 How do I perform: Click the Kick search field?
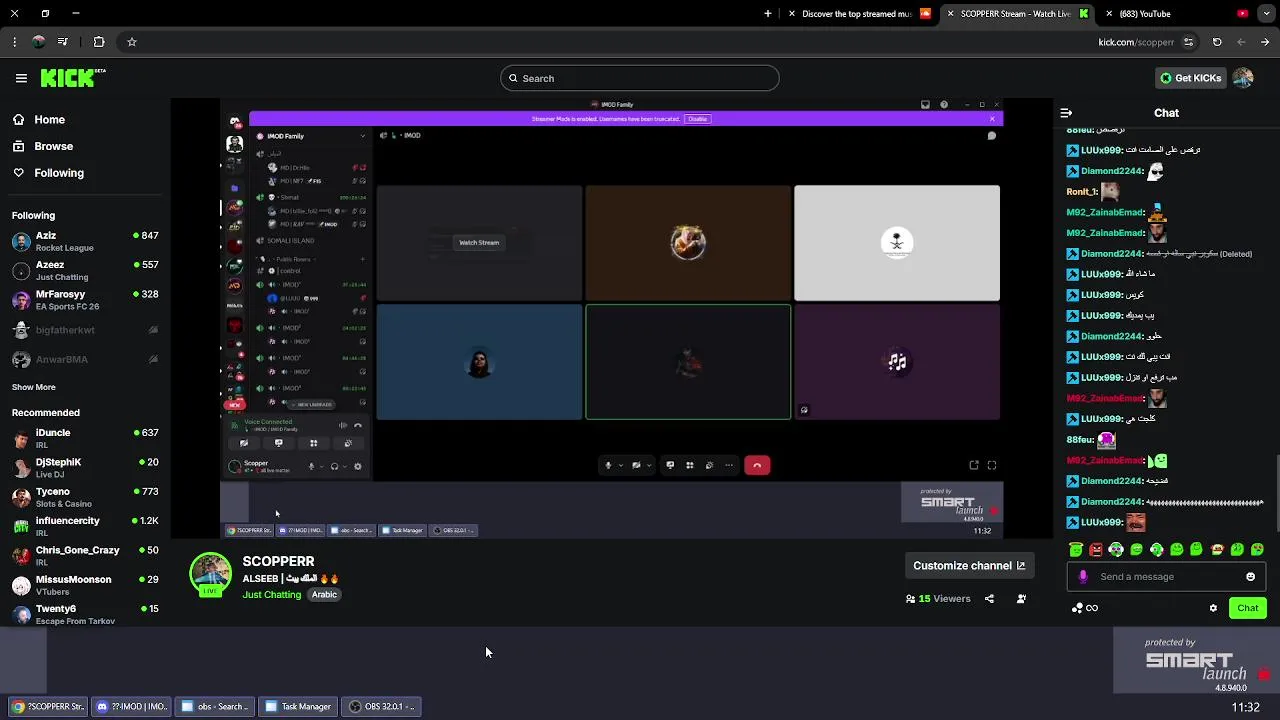point(640,78)
